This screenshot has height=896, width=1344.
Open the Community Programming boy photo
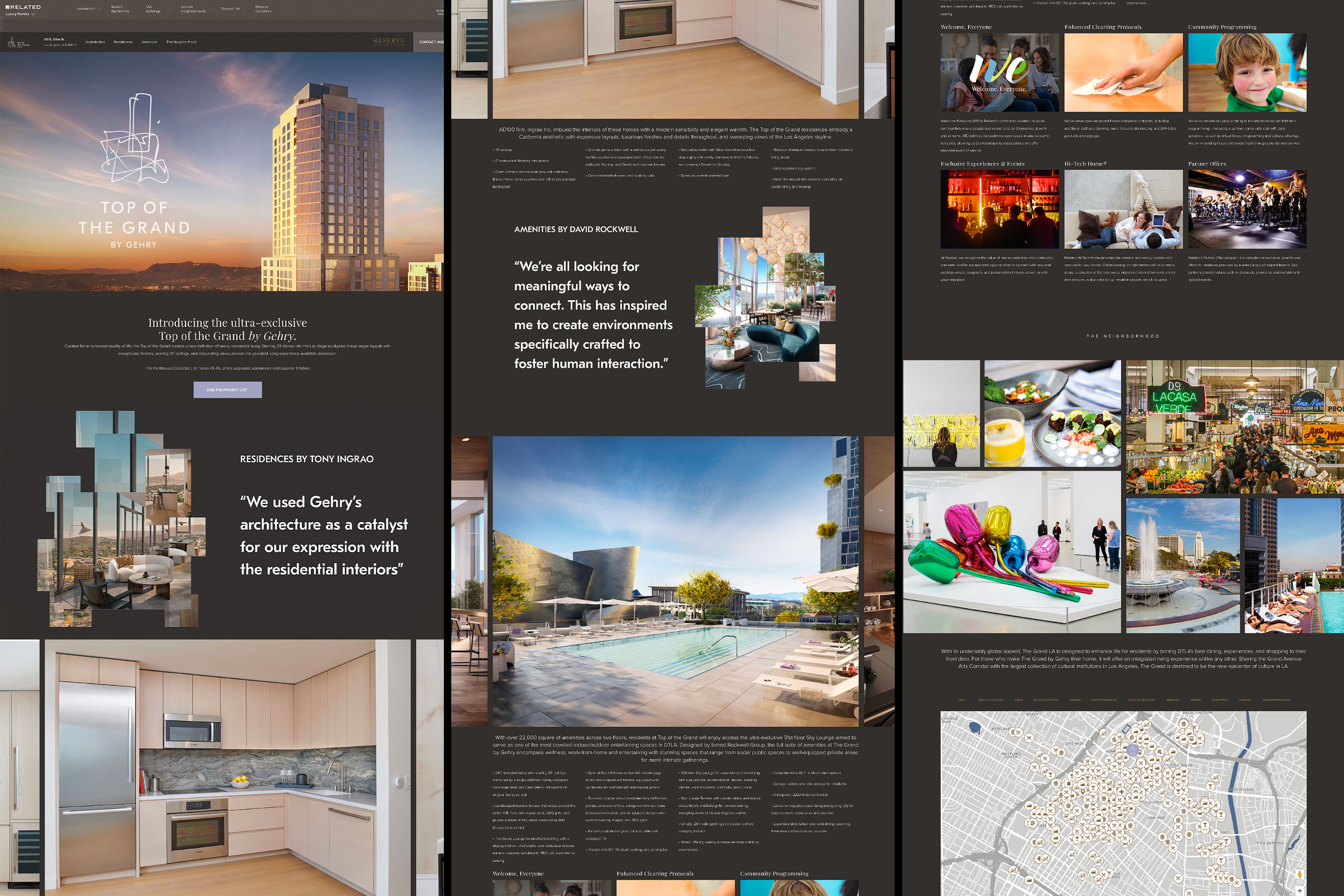1248,73
